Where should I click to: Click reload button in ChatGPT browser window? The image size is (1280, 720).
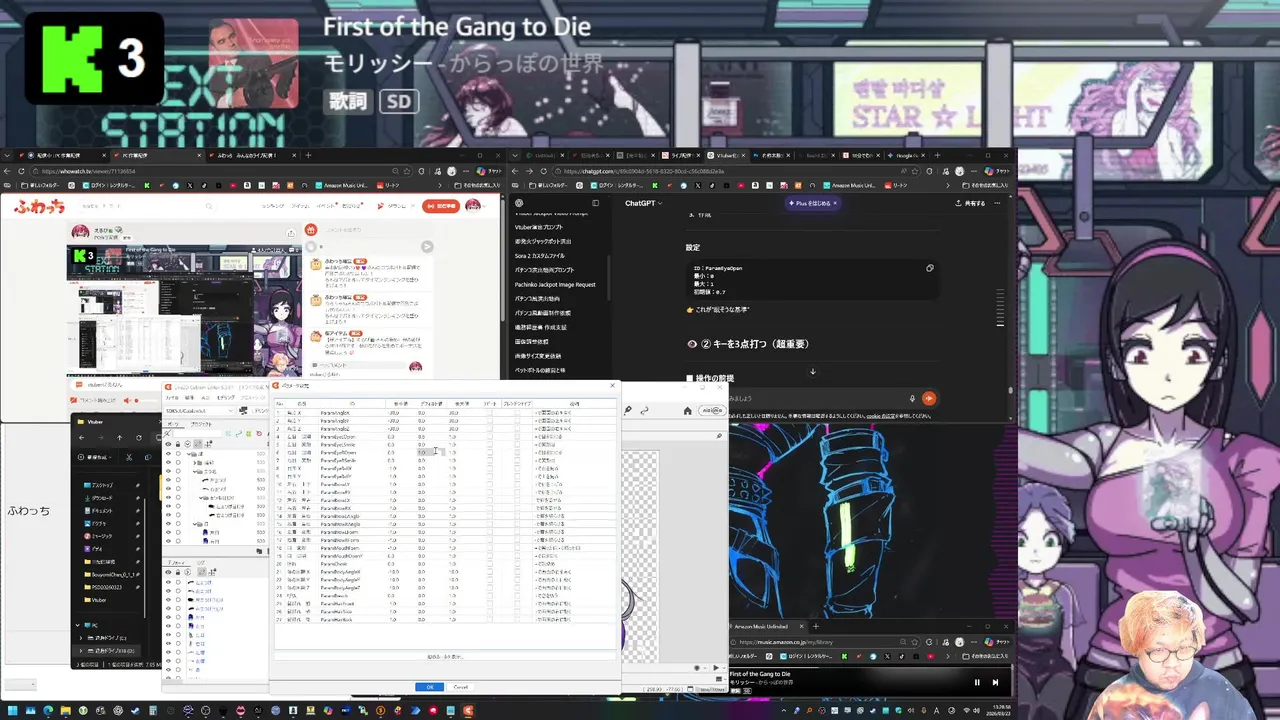coord(543,171)
